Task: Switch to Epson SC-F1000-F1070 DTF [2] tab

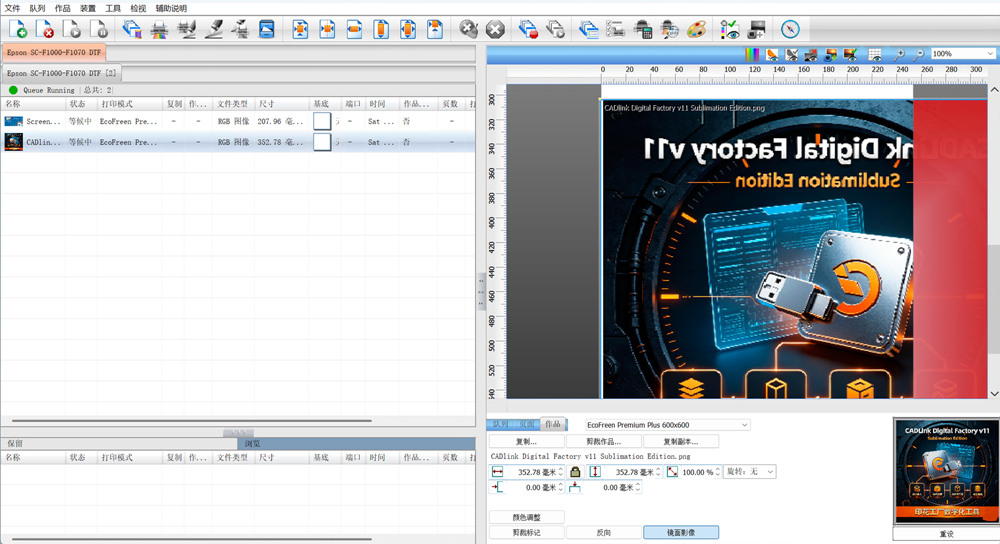Action: (61, 73)
